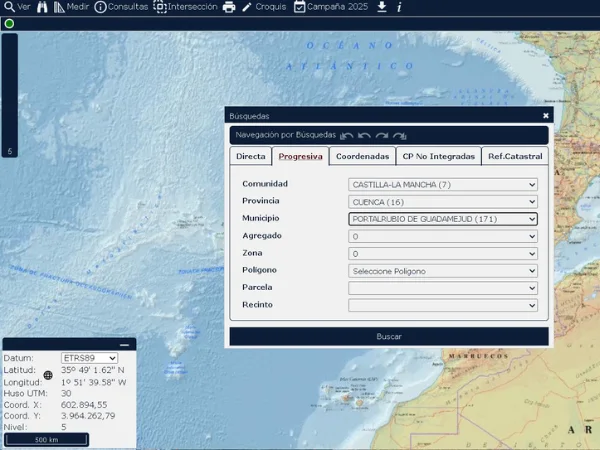Expand the Comunidad dropdown
Screen dimensions: 600x450
pyautogui.click(x=442, y=184)
